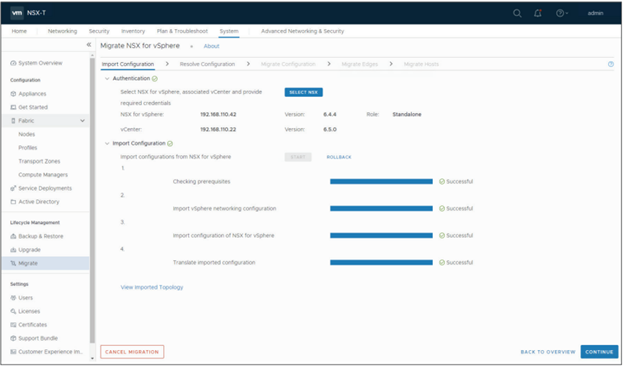Click NSX for vSphere IP 192.168.110.42
This screenshot has width=624, height=366.
coord(218,115)
